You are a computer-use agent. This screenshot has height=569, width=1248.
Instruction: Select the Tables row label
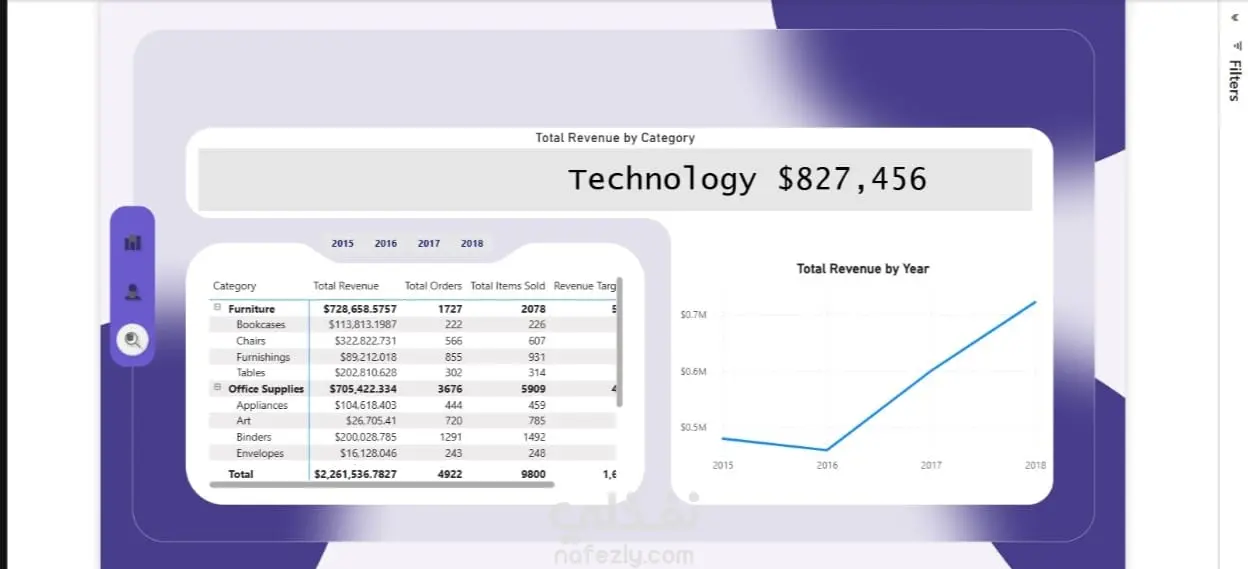point(251,373)
